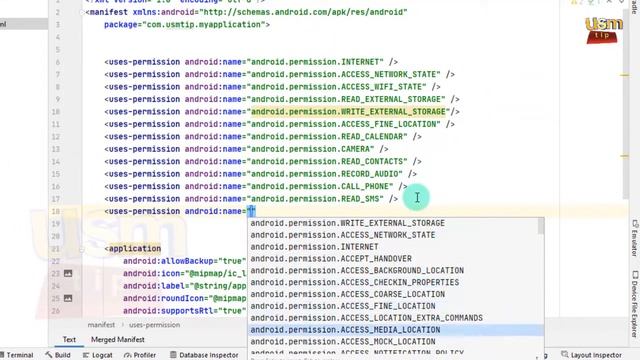Click the editor vertical scrollbar
Viewport: 640px width, 360px height.
click(x=626, y=104)
